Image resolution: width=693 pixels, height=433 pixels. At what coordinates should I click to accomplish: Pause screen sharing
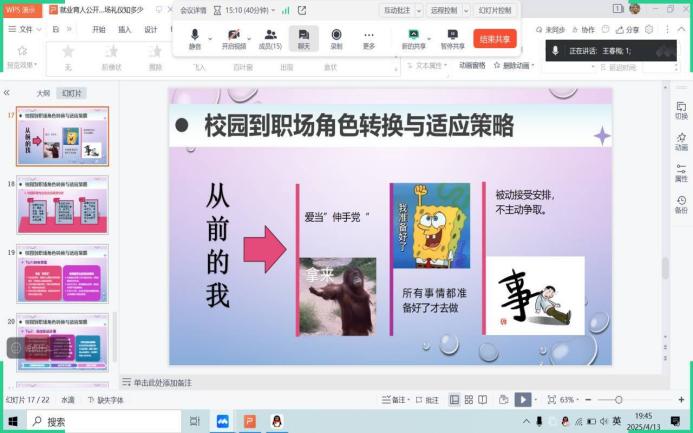pos(452,38)
